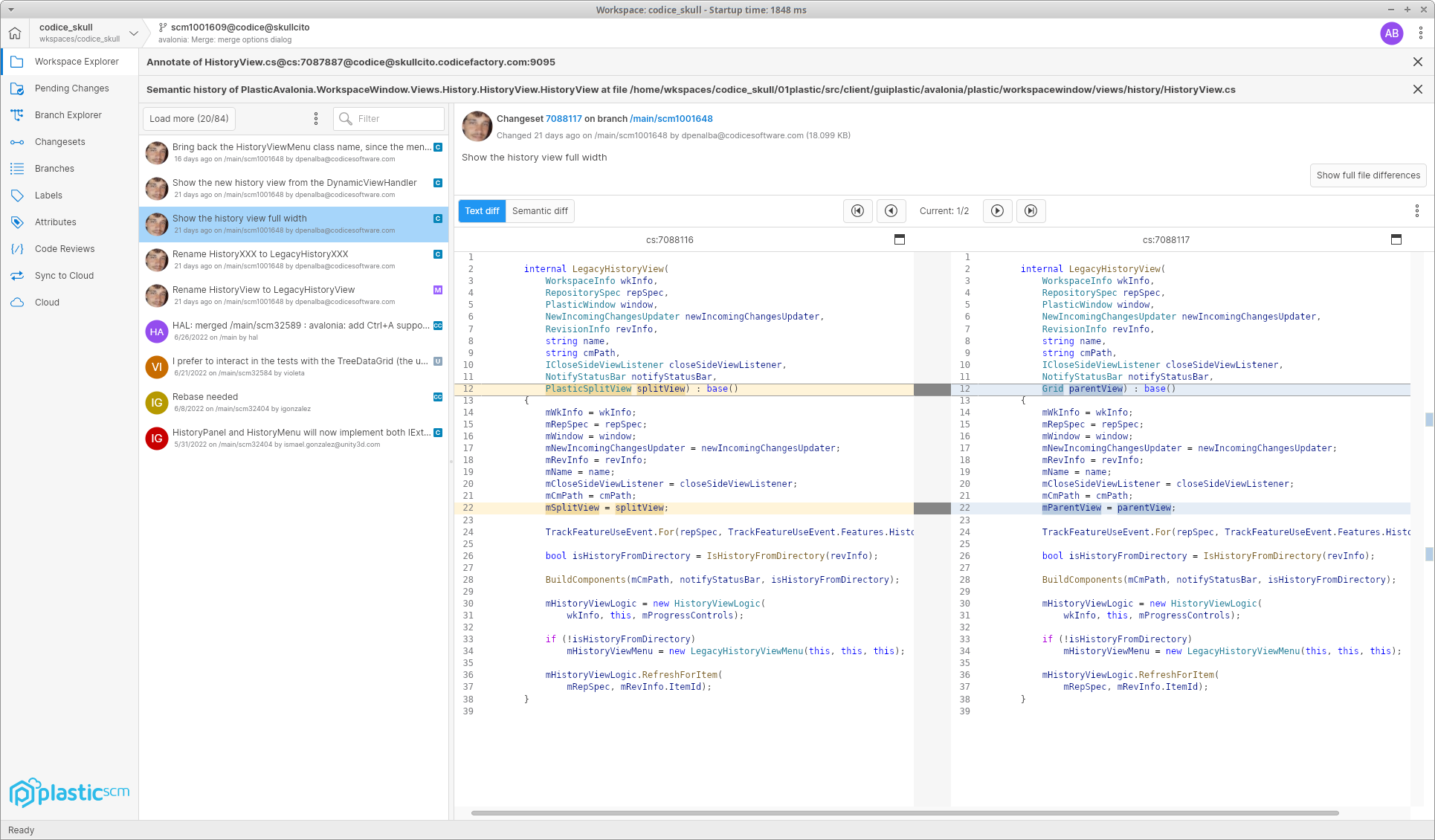
Task: Open the Branch Explorer
Action: point(68,114)
